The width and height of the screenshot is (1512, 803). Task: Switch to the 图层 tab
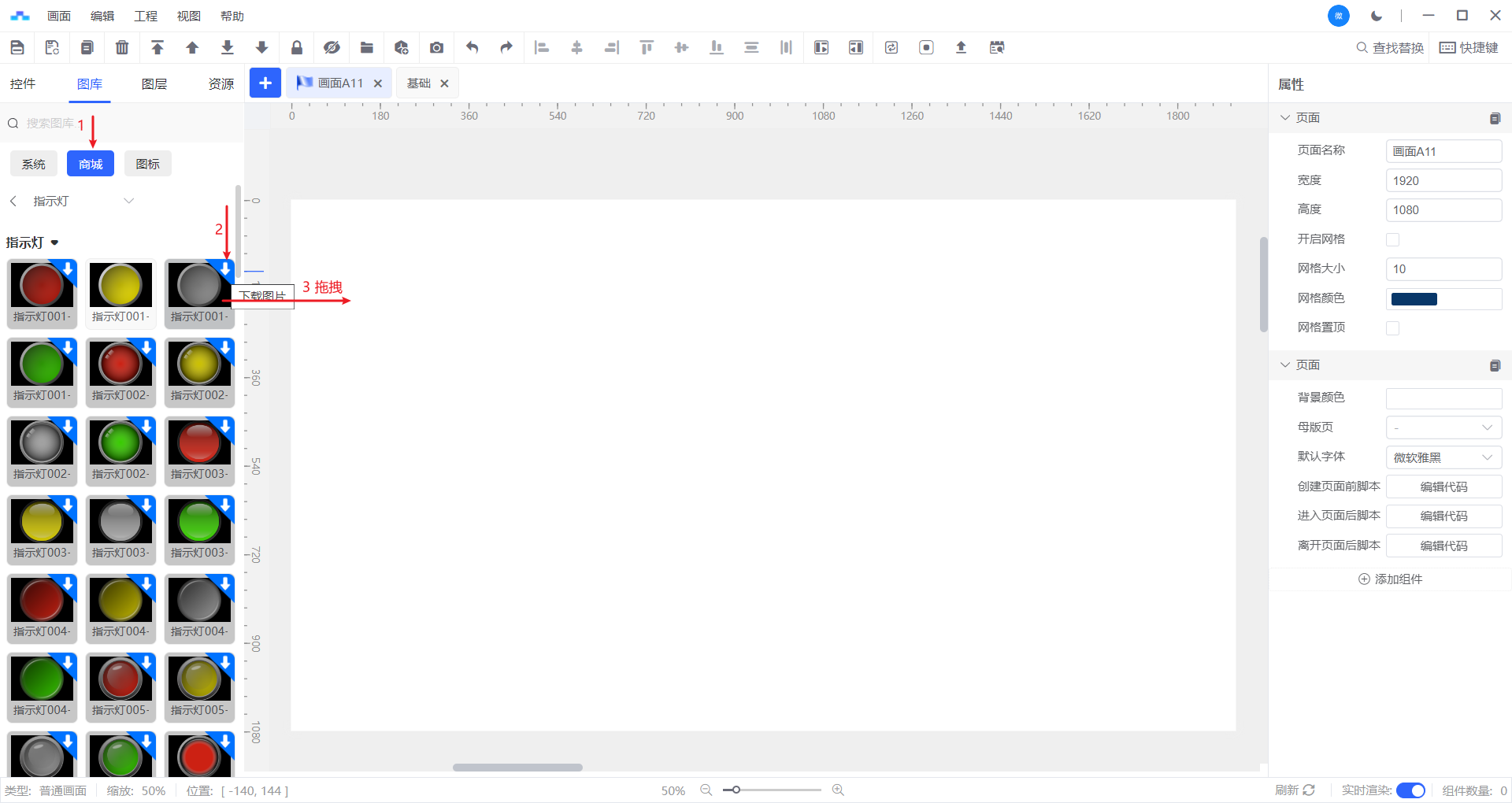click(154, 84)
